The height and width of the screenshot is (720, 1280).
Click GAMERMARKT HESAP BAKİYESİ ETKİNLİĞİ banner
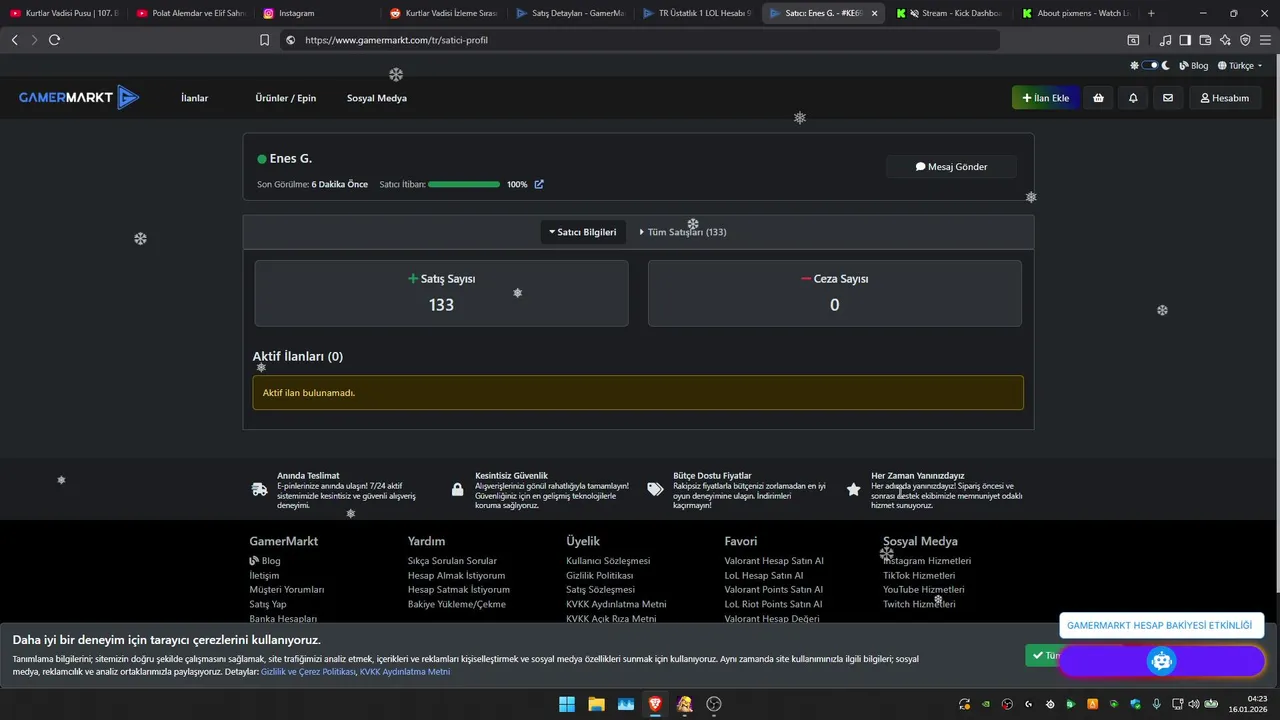tap(1160, 625)
